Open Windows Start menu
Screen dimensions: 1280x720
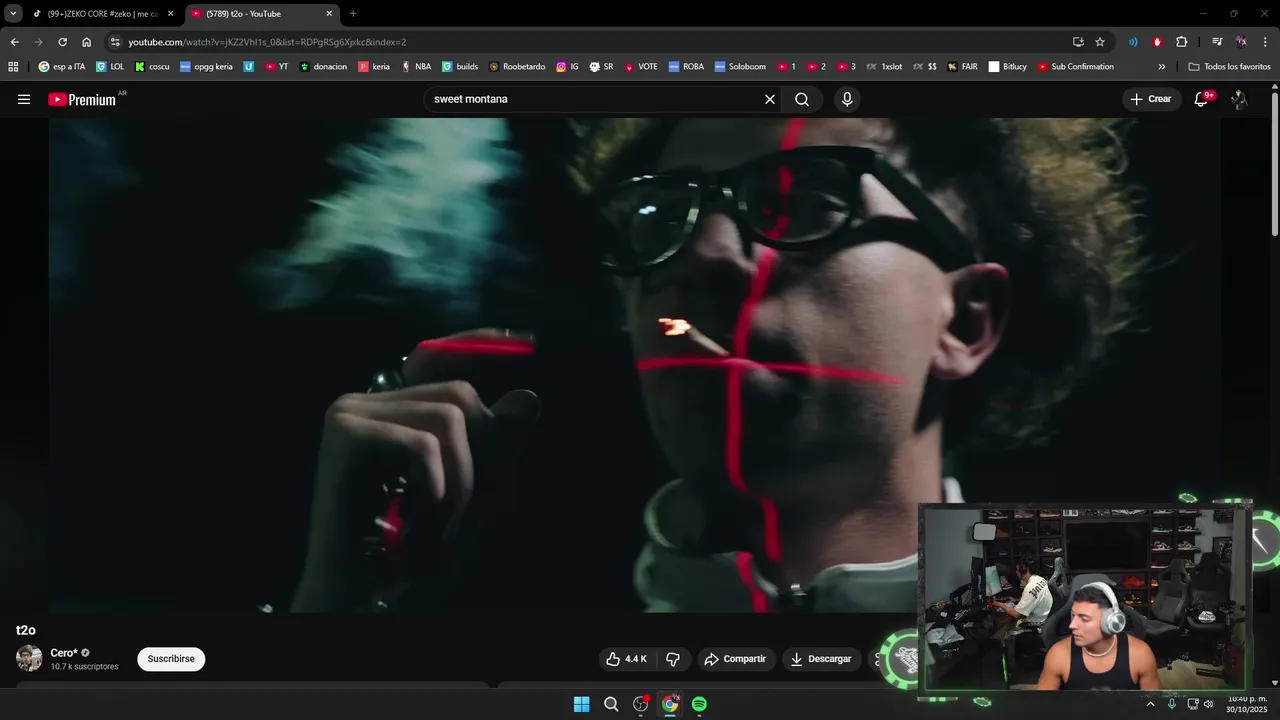point(581,704)
